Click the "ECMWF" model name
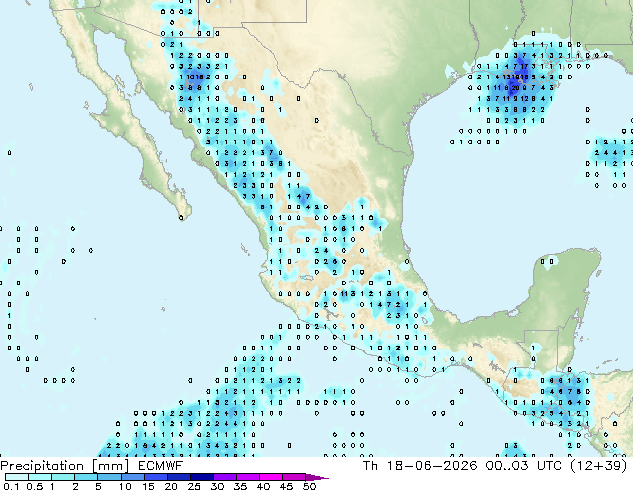Screen dimensions: 634x490 click(161, 466)
